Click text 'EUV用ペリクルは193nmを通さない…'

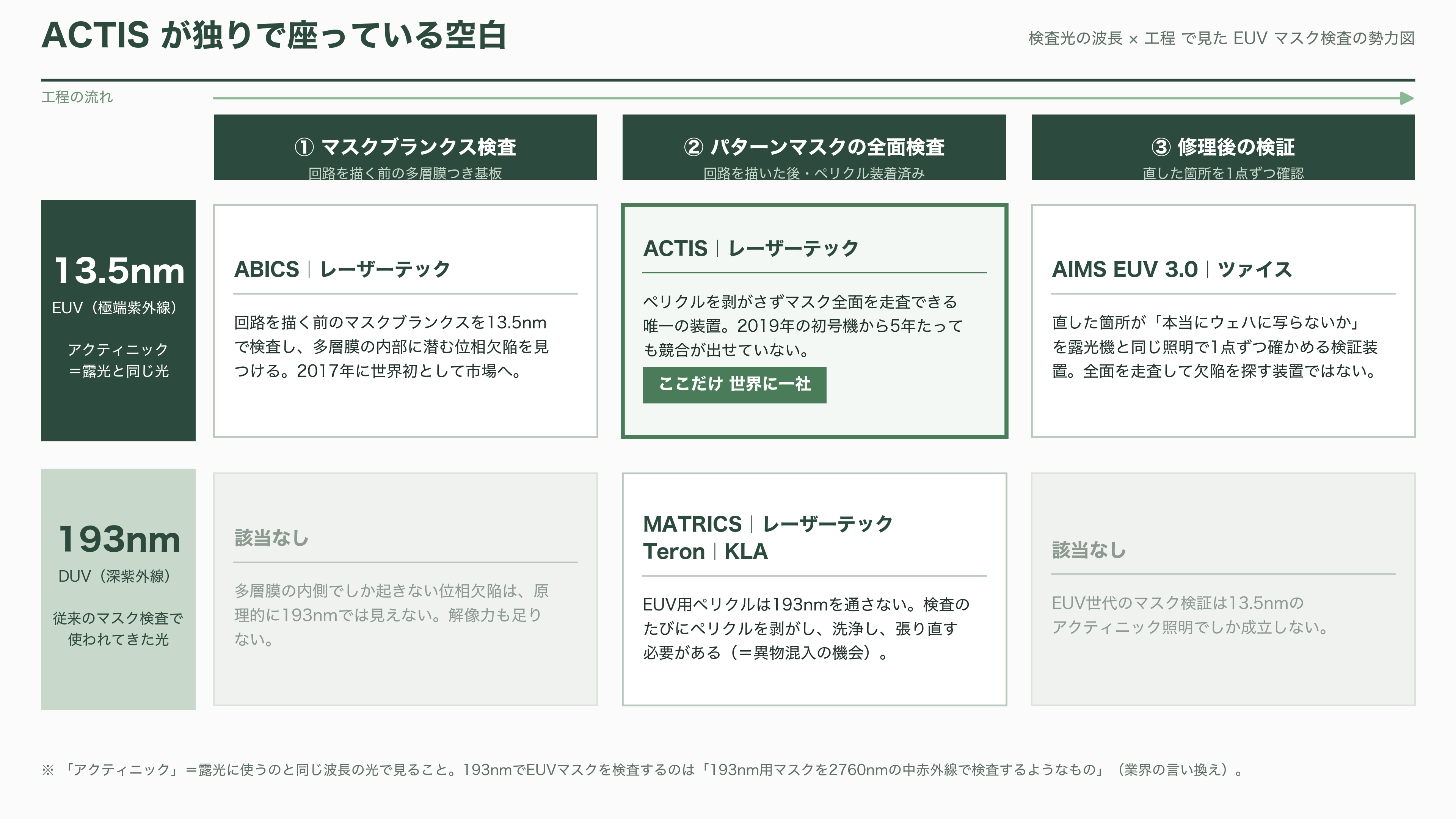pos(806,629)
